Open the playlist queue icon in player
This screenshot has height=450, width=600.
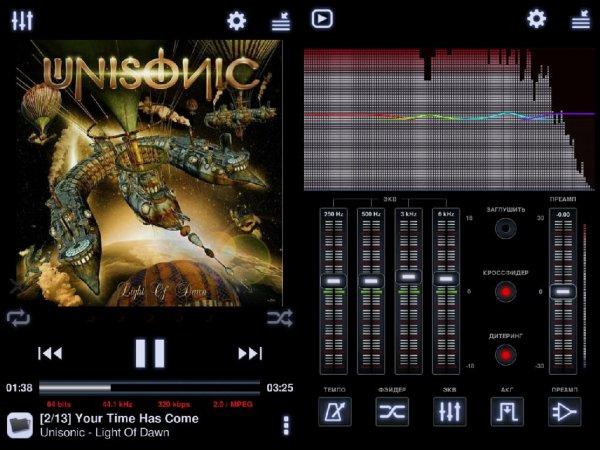[x=281, y=21]
